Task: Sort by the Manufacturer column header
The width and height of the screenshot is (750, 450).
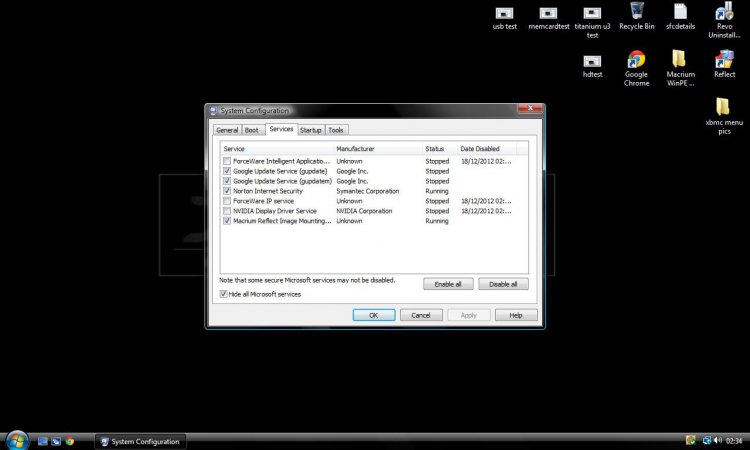Action: point(378,149)
